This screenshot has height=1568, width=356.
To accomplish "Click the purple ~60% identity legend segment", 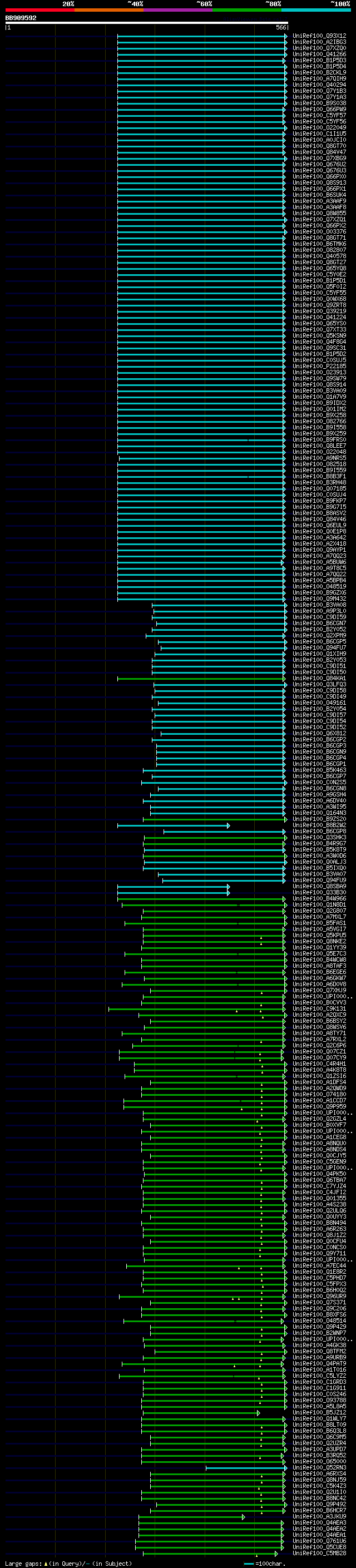I will tap(179, 10).
